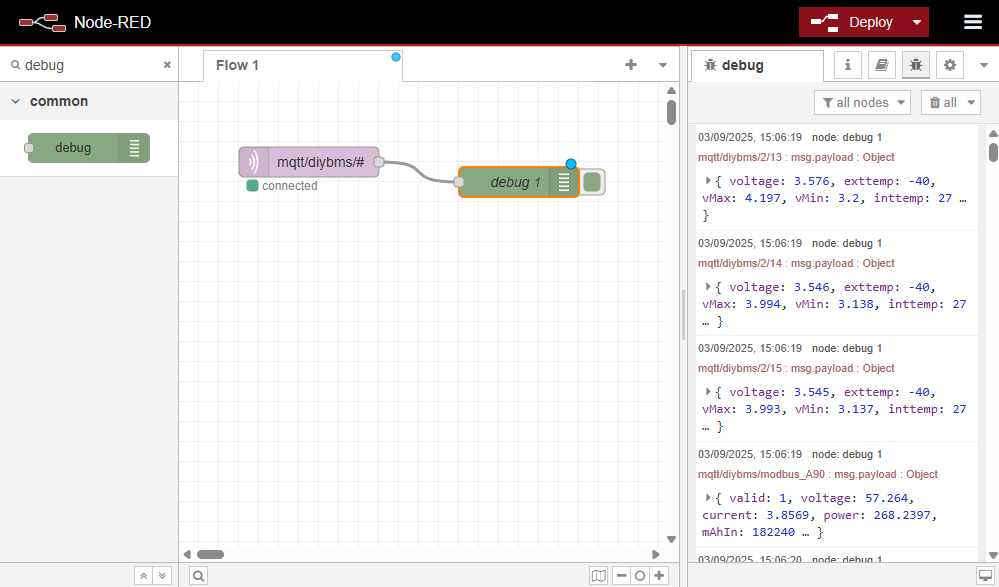This screenshot has height=587, width=999.
Task: Open Deploy options dropdown arrow
Action: coord(917,22)
